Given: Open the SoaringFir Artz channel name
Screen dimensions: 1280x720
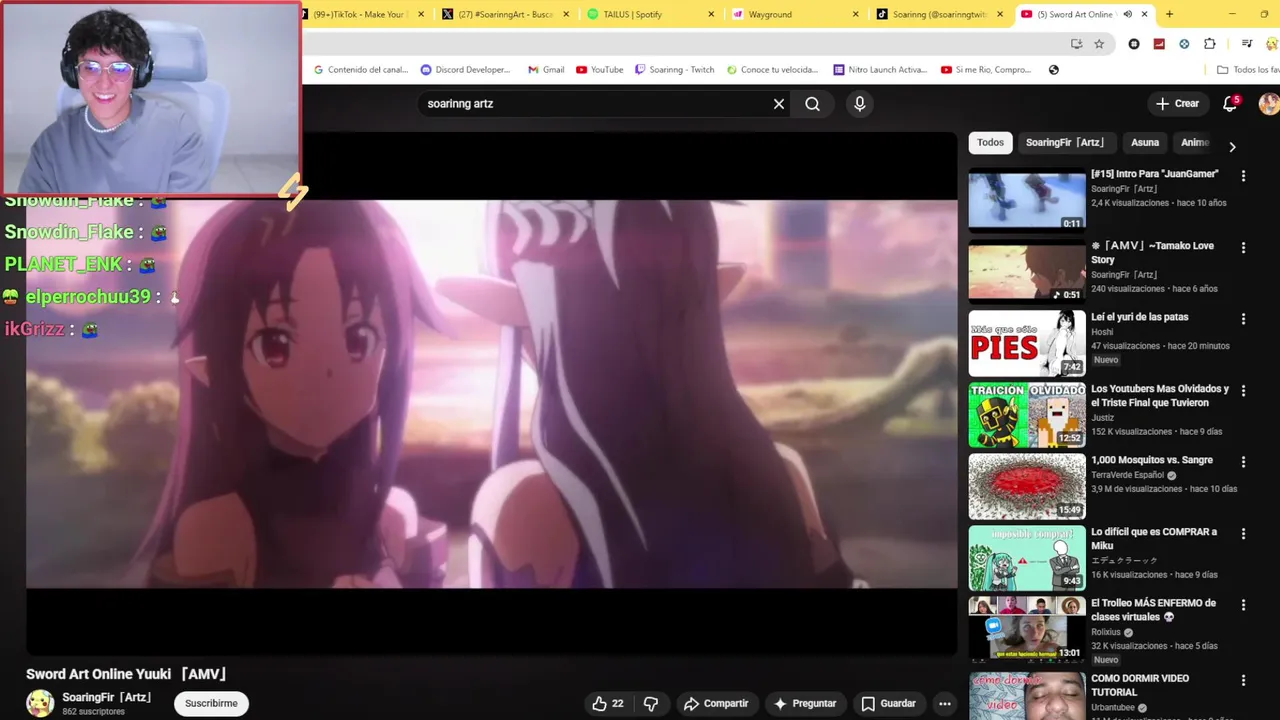Looking at the screenshot, I should point(106,697).
